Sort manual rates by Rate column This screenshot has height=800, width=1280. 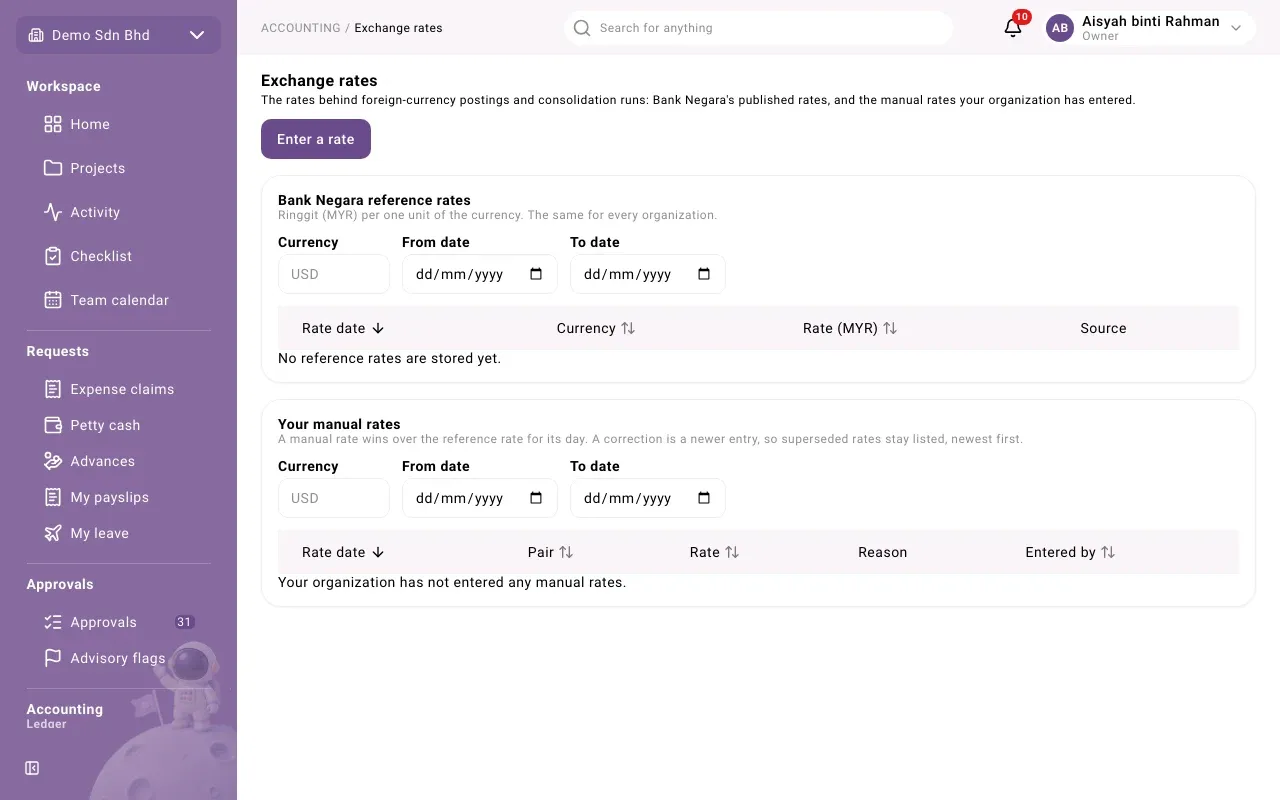point(715,552)
